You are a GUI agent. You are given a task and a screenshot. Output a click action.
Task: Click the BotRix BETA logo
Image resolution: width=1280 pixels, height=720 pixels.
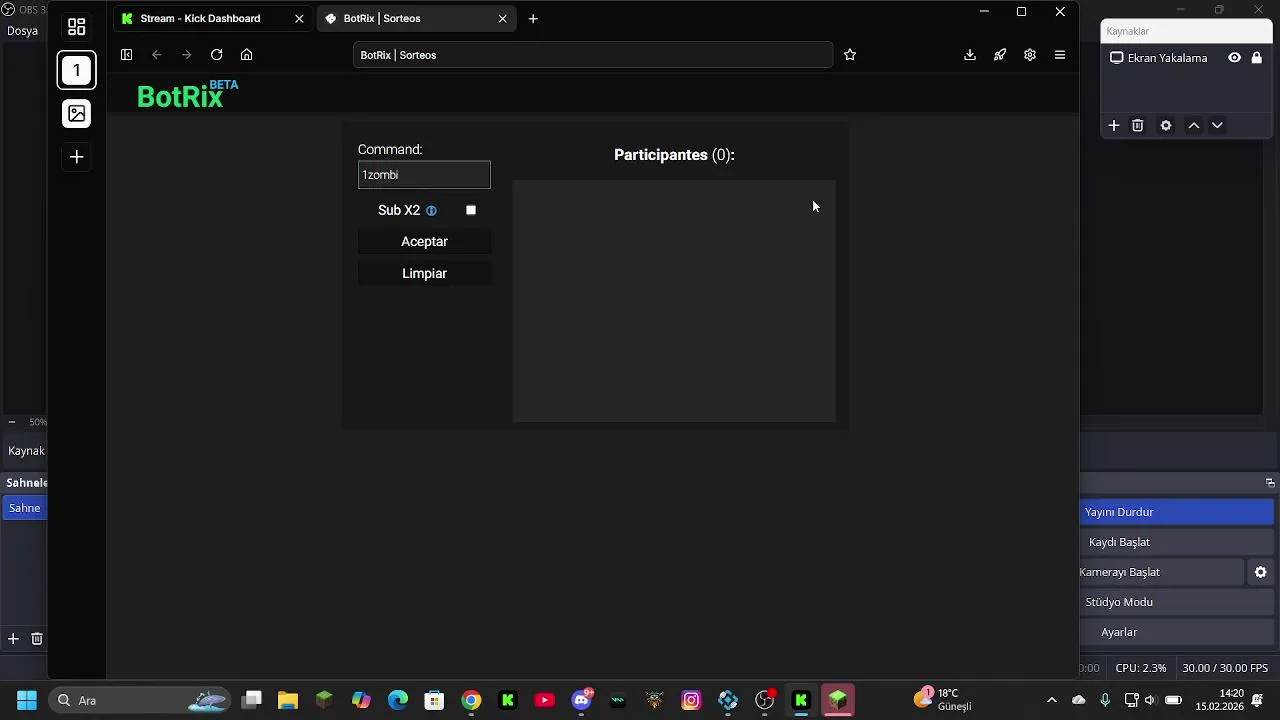coord(187,95)
